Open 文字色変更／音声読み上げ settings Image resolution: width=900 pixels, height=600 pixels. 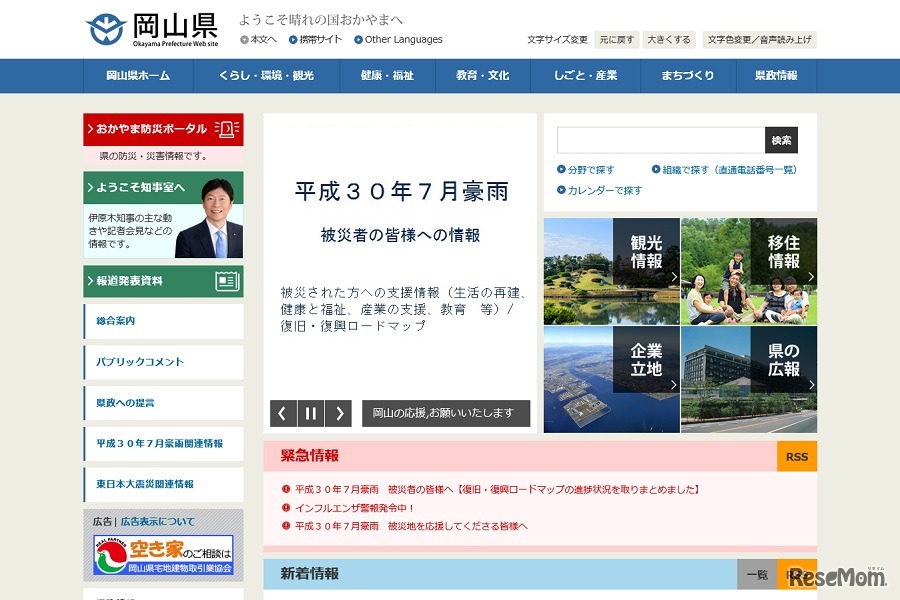(x=762, y=38)
